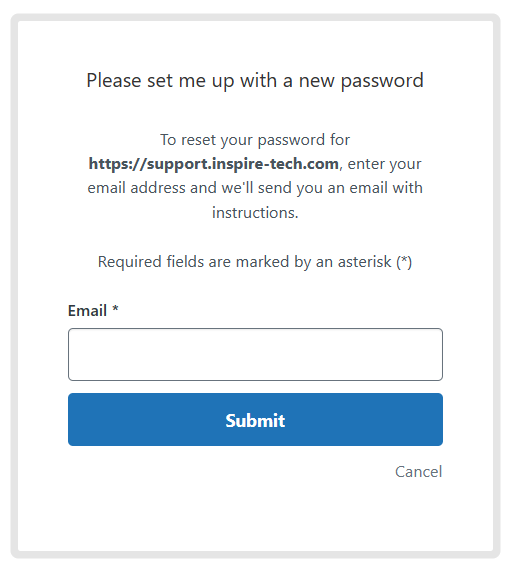
Task: Click the 'Required fields are marked' notice
Action: (x=255, y=262)
